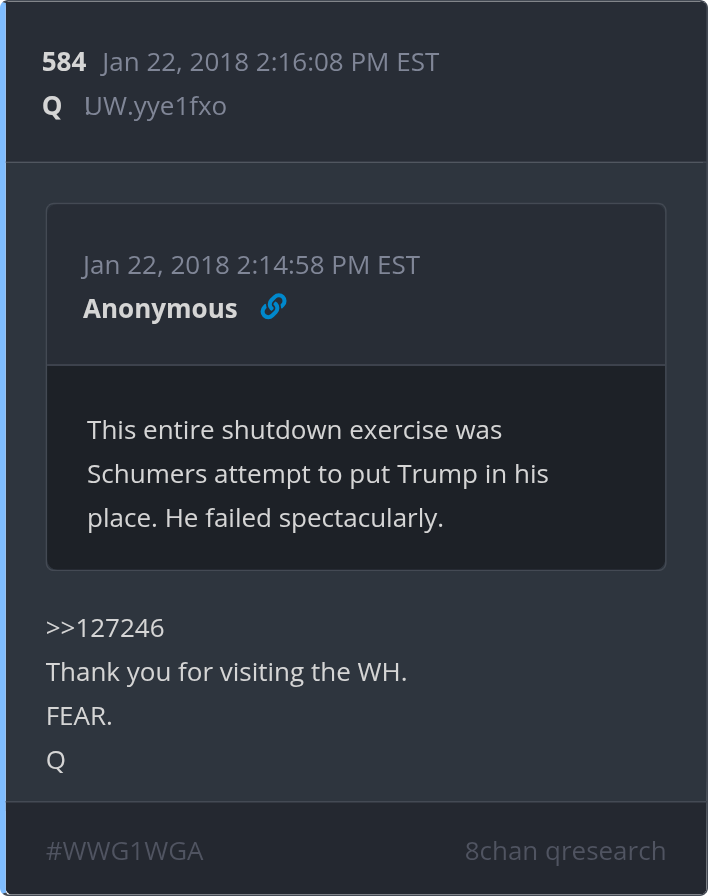Click the "FEAR." line
708x896 pixels.
pos(79,716)
